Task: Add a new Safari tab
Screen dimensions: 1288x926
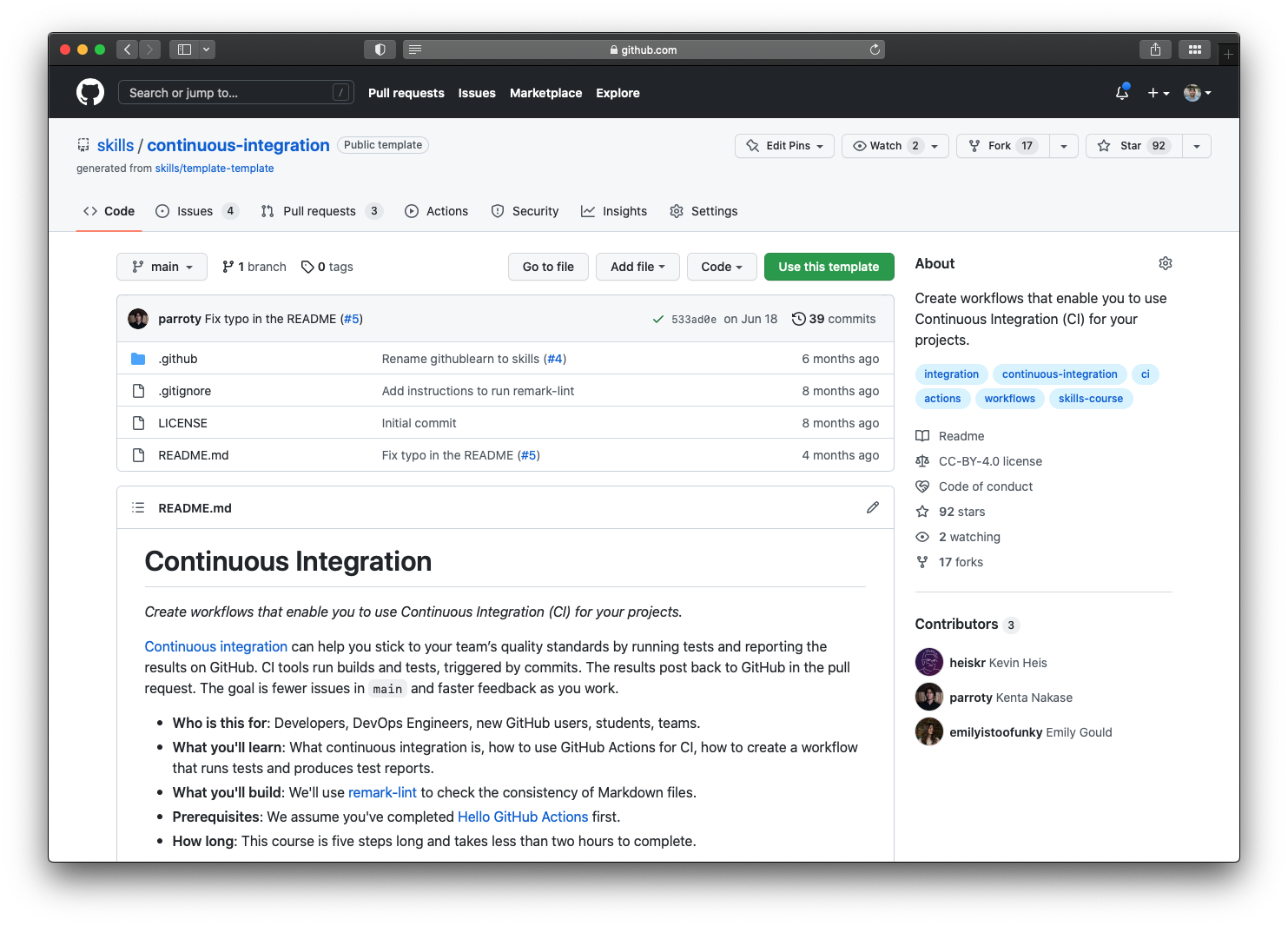Action: click(1228, 54)
